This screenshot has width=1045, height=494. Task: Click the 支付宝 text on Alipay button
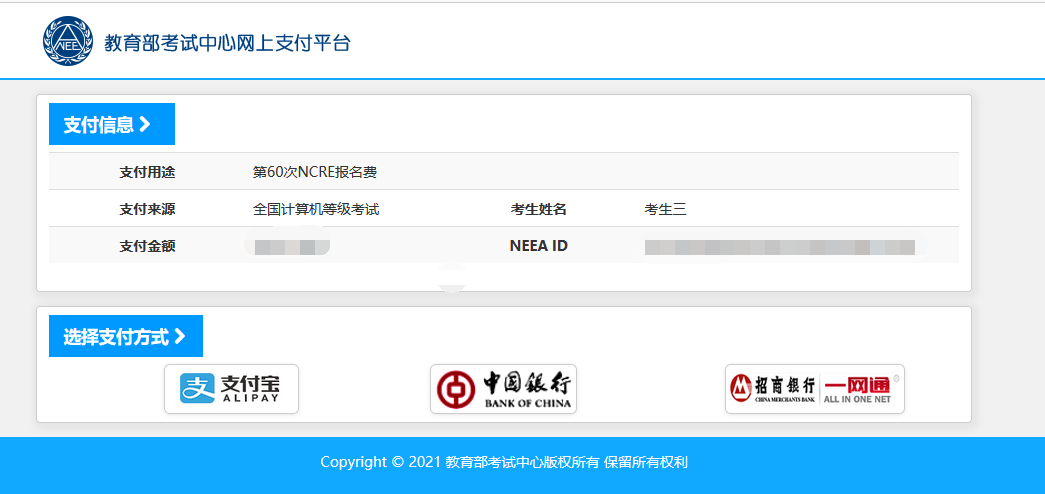pos(250,384)
